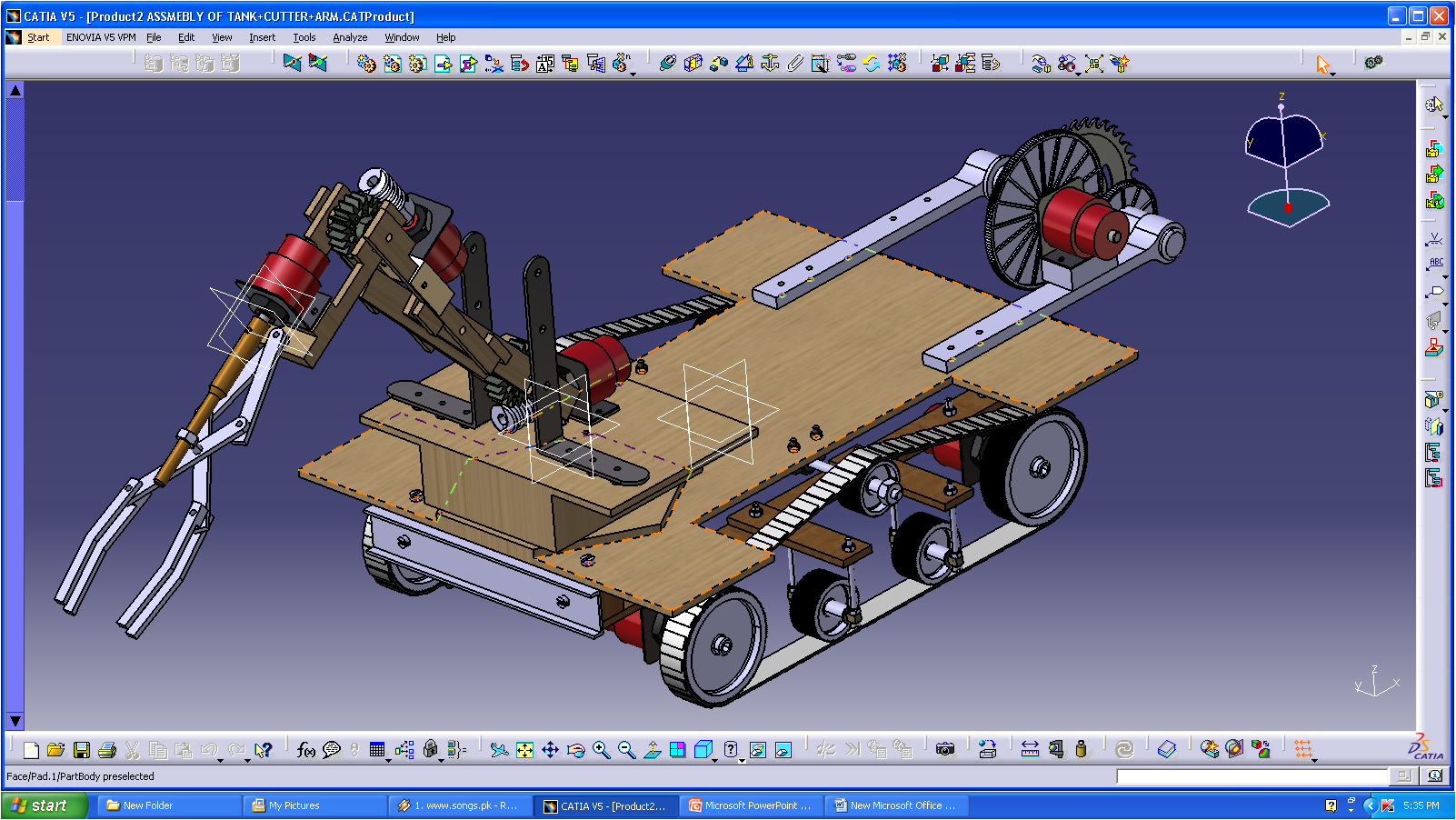
Task: Click the select arrow cursor icon
Action: pos(1323,64)
